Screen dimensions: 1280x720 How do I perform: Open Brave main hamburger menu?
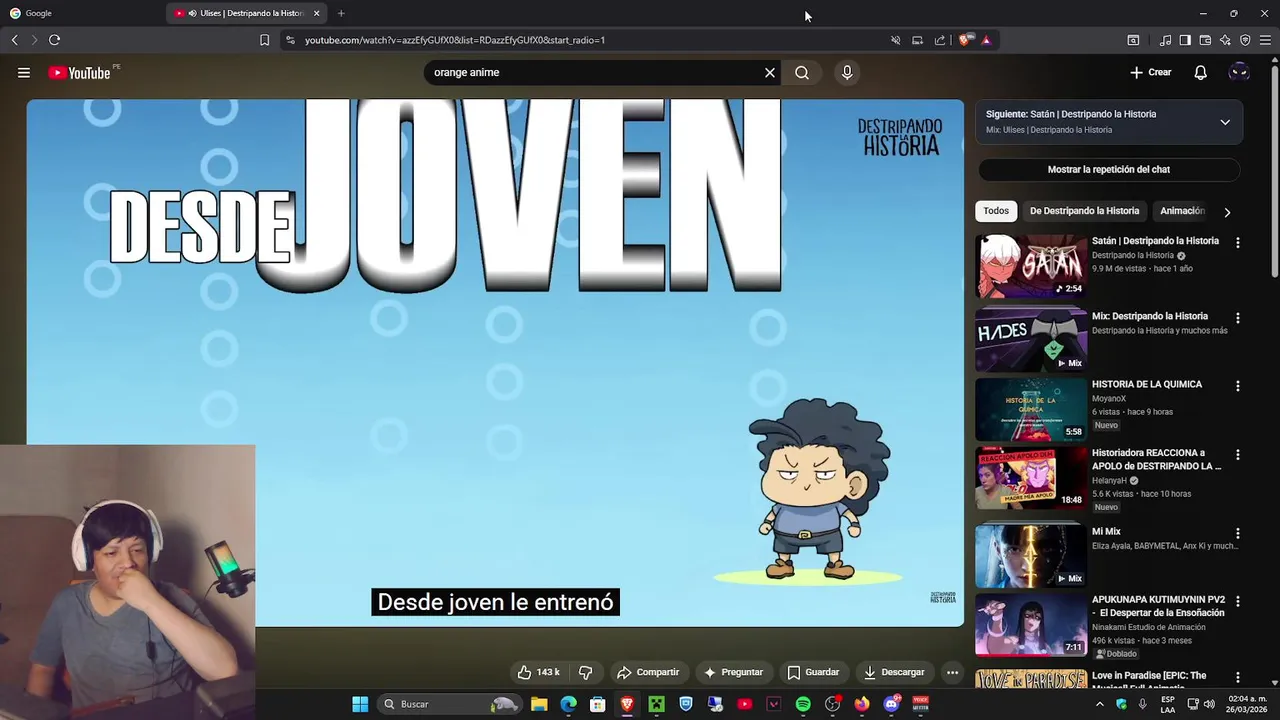pos(1265,40)
